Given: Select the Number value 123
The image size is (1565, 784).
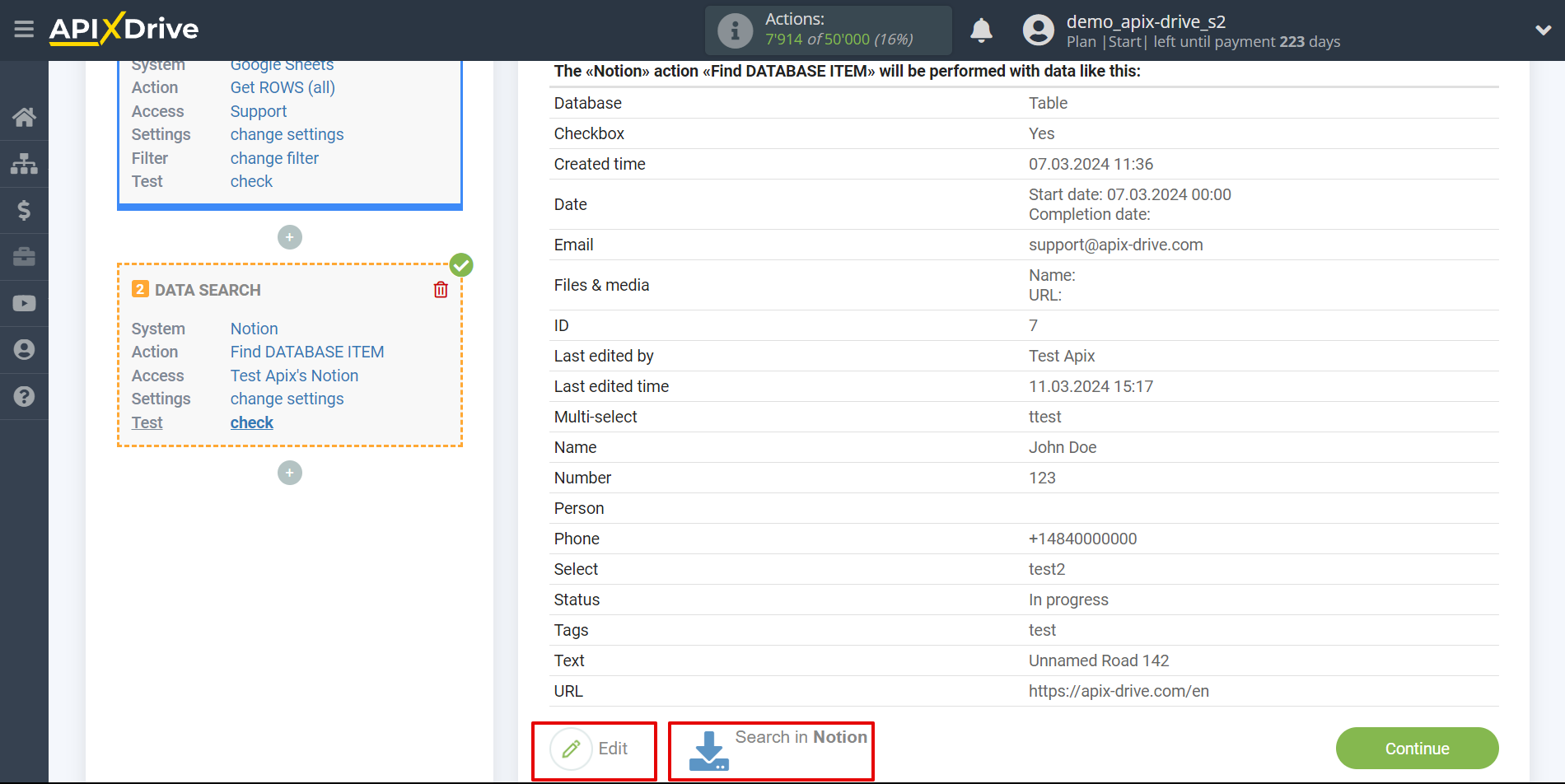Looking at the screenshot, I should point(1042,478).
